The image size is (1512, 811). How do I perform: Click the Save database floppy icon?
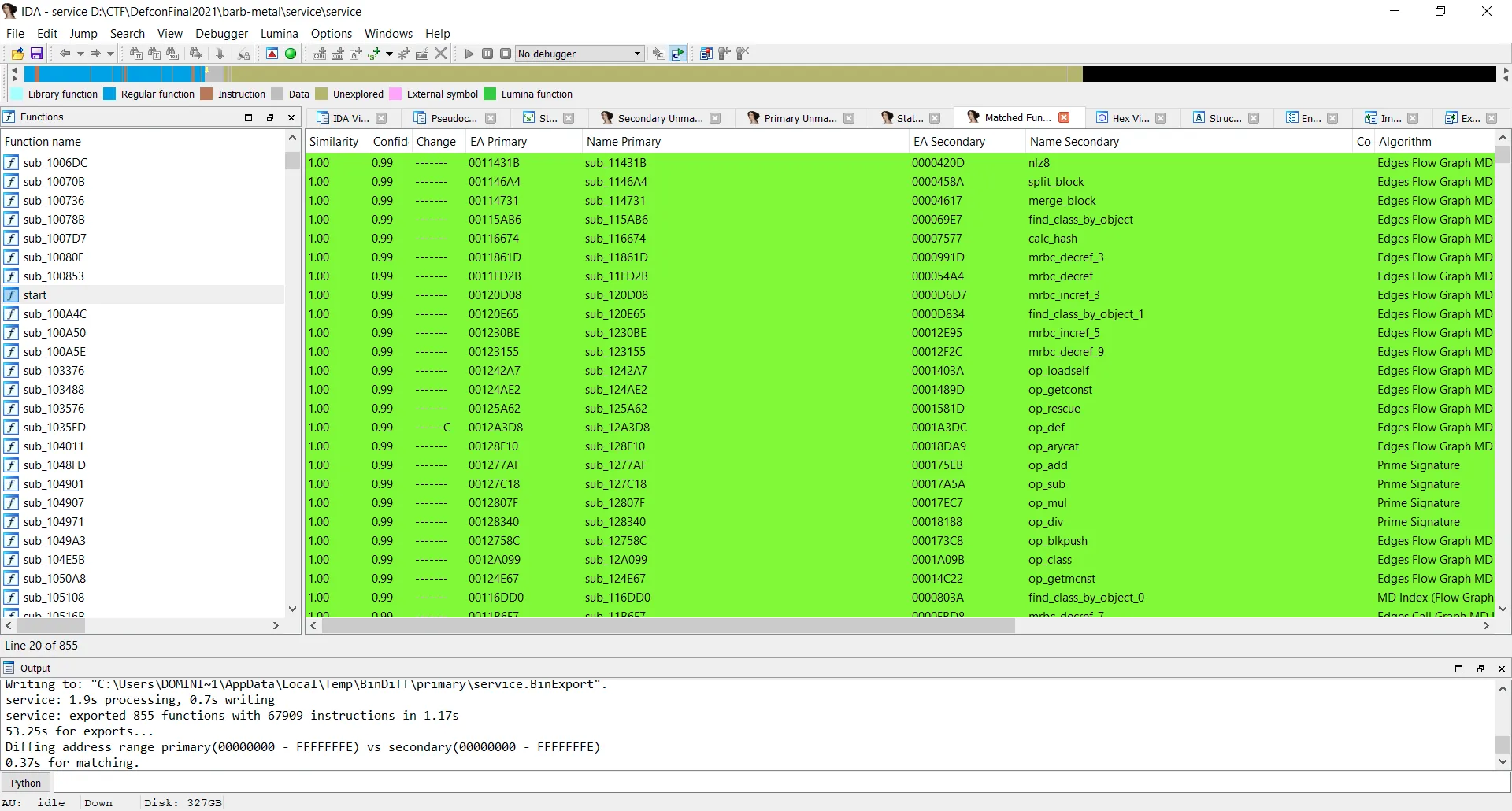[x=36, y=54]
